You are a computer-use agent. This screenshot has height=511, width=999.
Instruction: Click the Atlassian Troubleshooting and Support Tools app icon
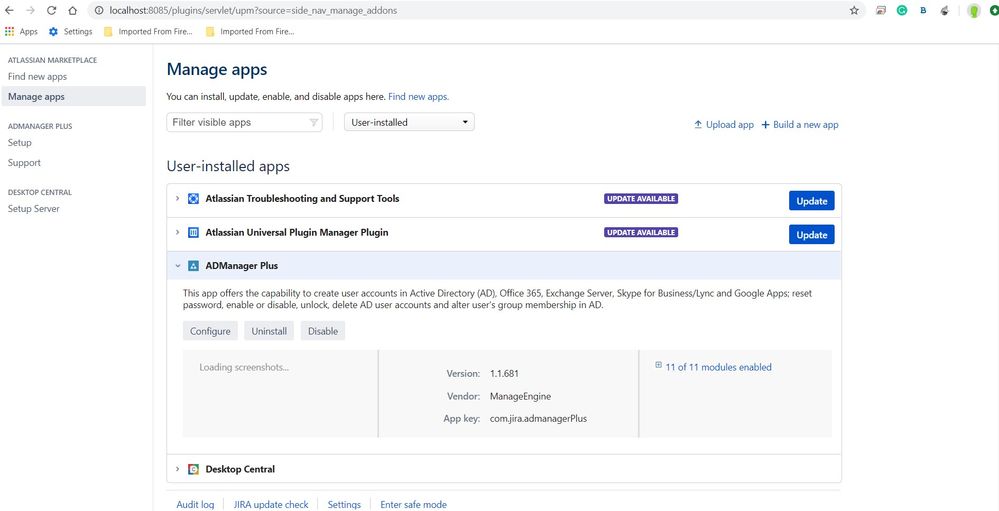tap(194, 199)
